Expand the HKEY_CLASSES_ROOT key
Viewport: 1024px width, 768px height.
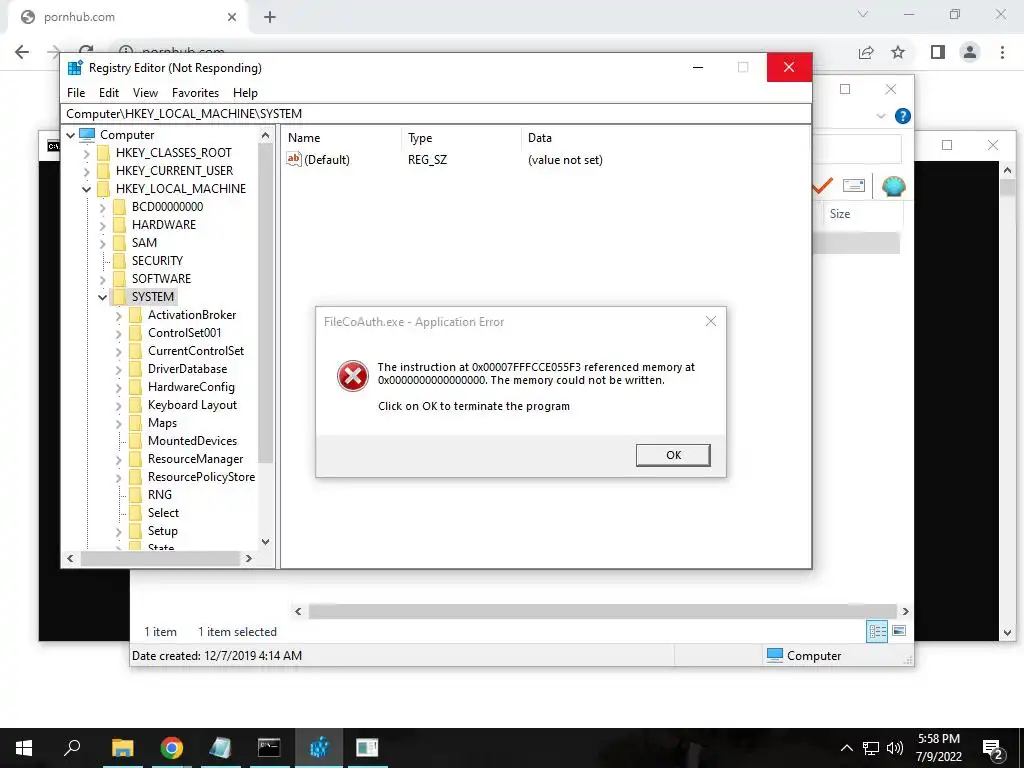pyautogui.click(x=86, y=153)
